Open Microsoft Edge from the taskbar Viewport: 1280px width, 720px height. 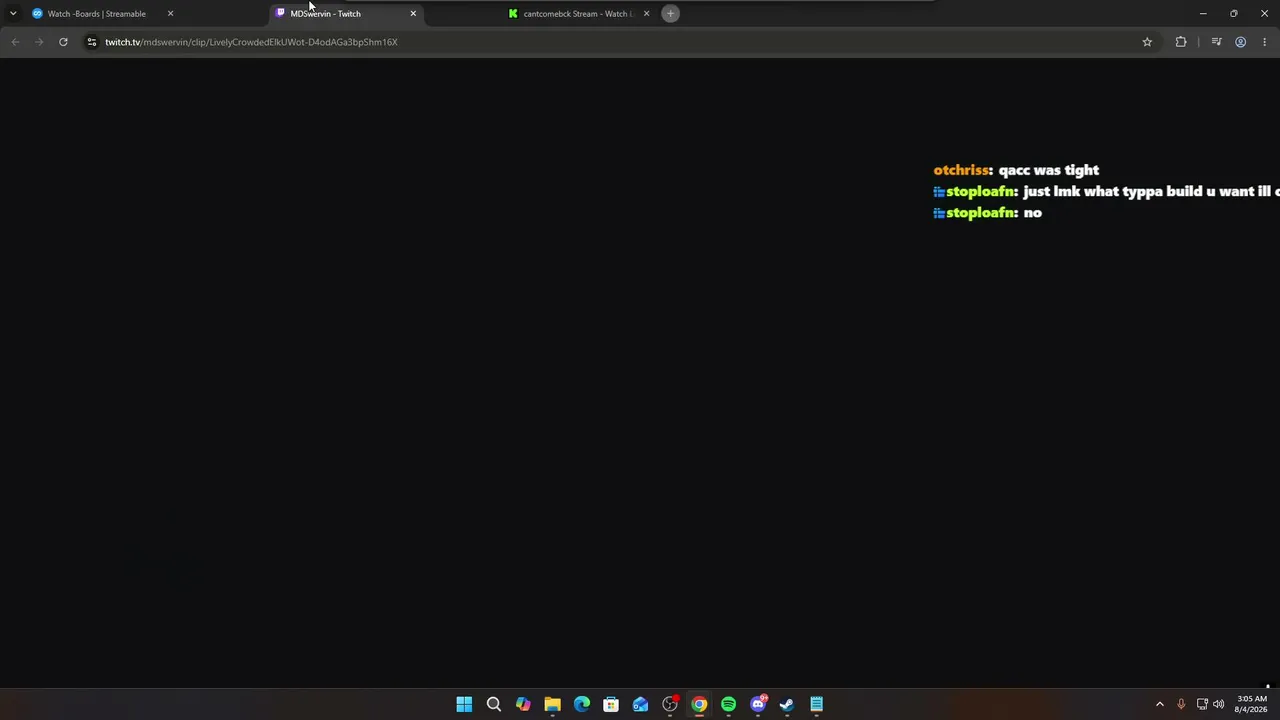[582, 704]
